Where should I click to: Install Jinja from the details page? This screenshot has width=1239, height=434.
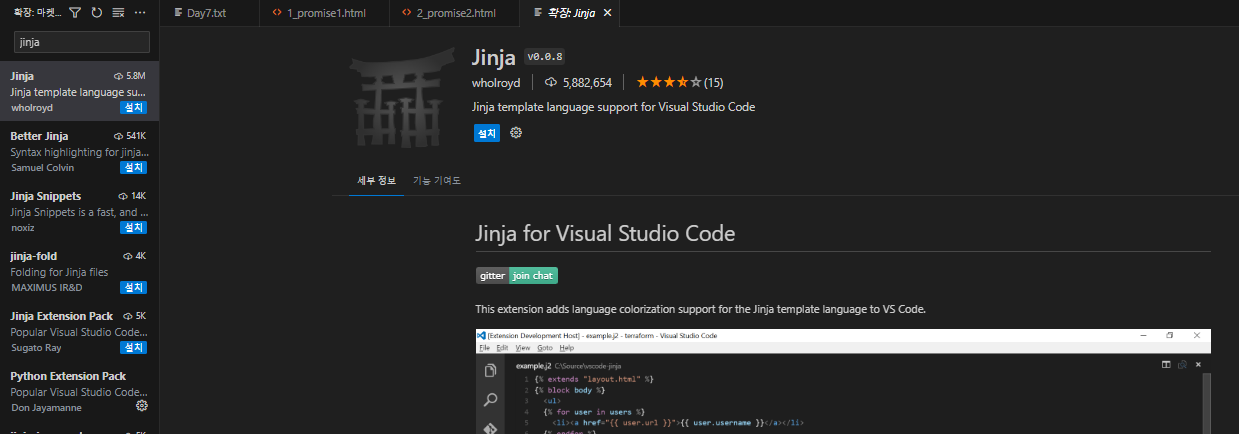(x=486, y=132)
